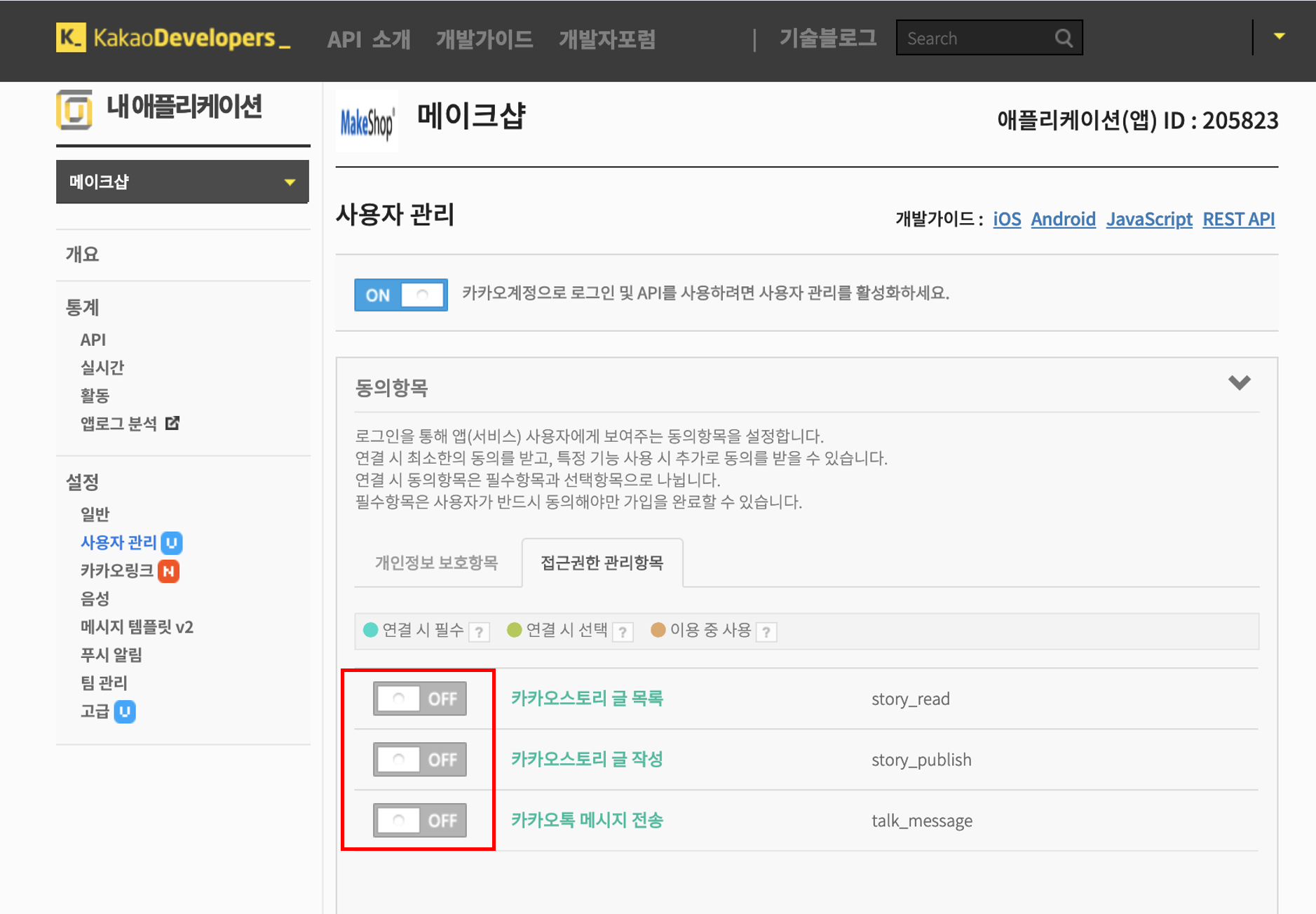Click the story_publish permission ID text
This screenshot has height=914, width=1316.
click(921, 760)
